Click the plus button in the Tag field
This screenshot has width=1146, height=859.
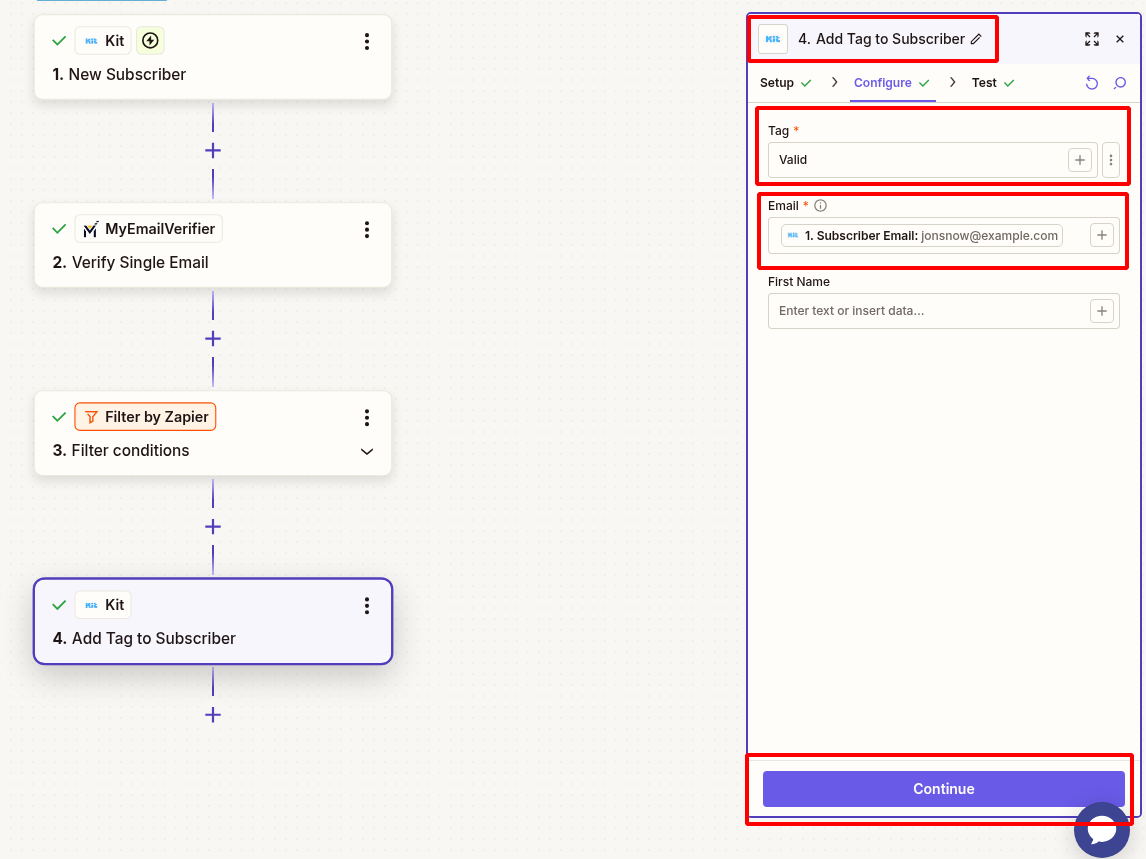1080,160
